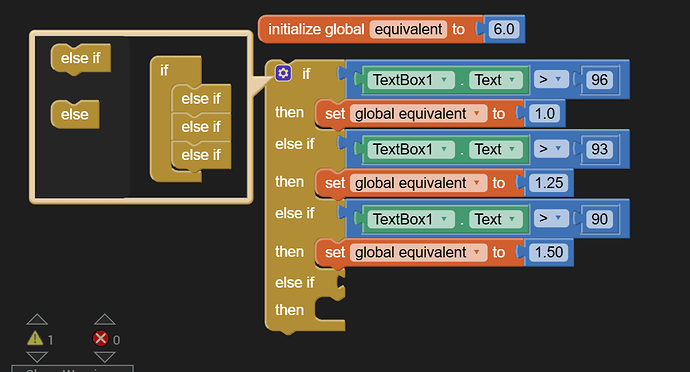Click the 'set' label of the block assigning 1.50
Viewport: 690px width, 372px height.
point(335,253)
